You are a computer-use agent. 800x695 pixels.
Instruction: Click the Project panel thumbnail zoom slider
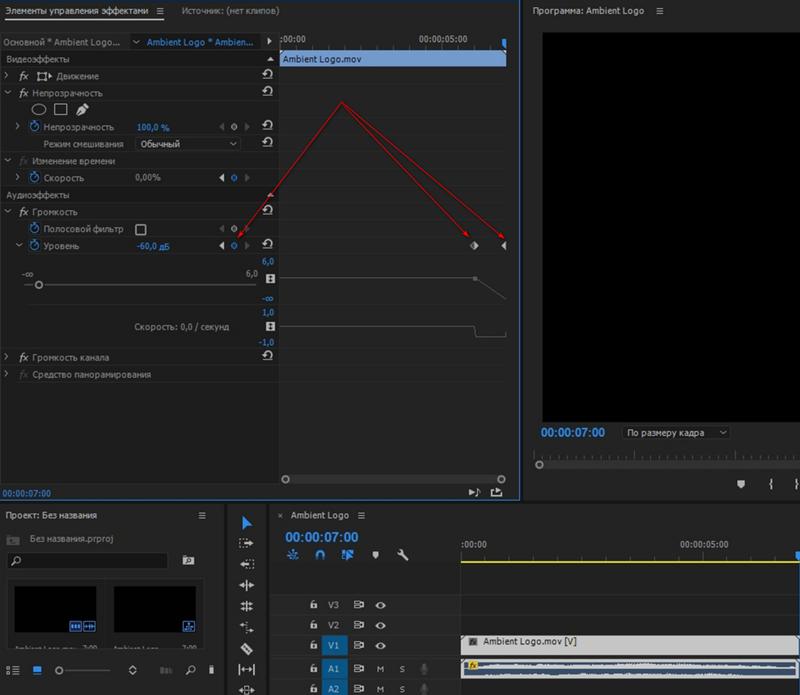tap(59, 671)
